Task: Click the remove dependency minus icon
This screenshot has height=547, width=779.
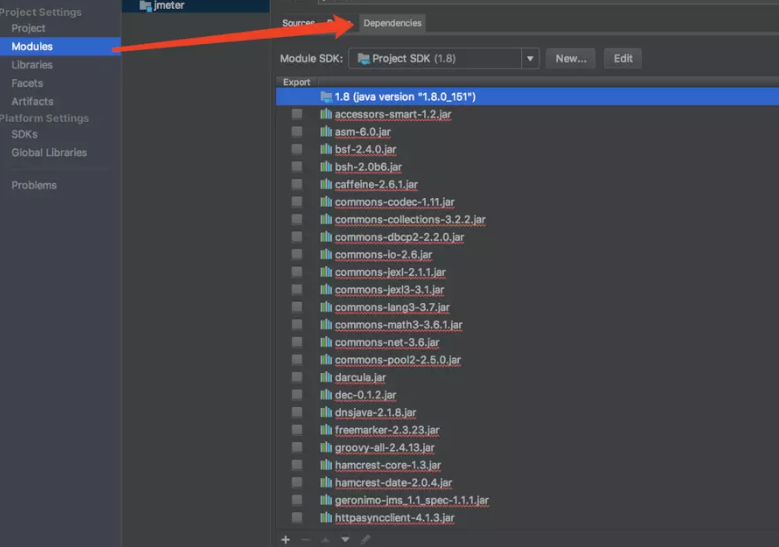Action: tap(306, 540)
